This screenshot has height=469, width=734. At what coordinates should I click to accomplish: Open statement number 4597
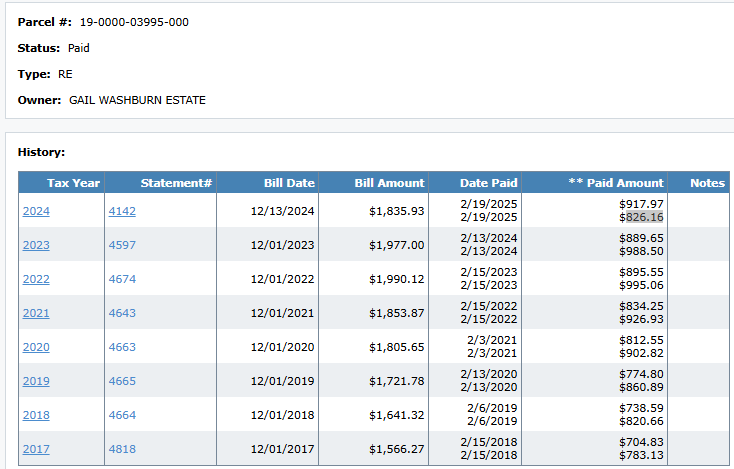(122, 245)
